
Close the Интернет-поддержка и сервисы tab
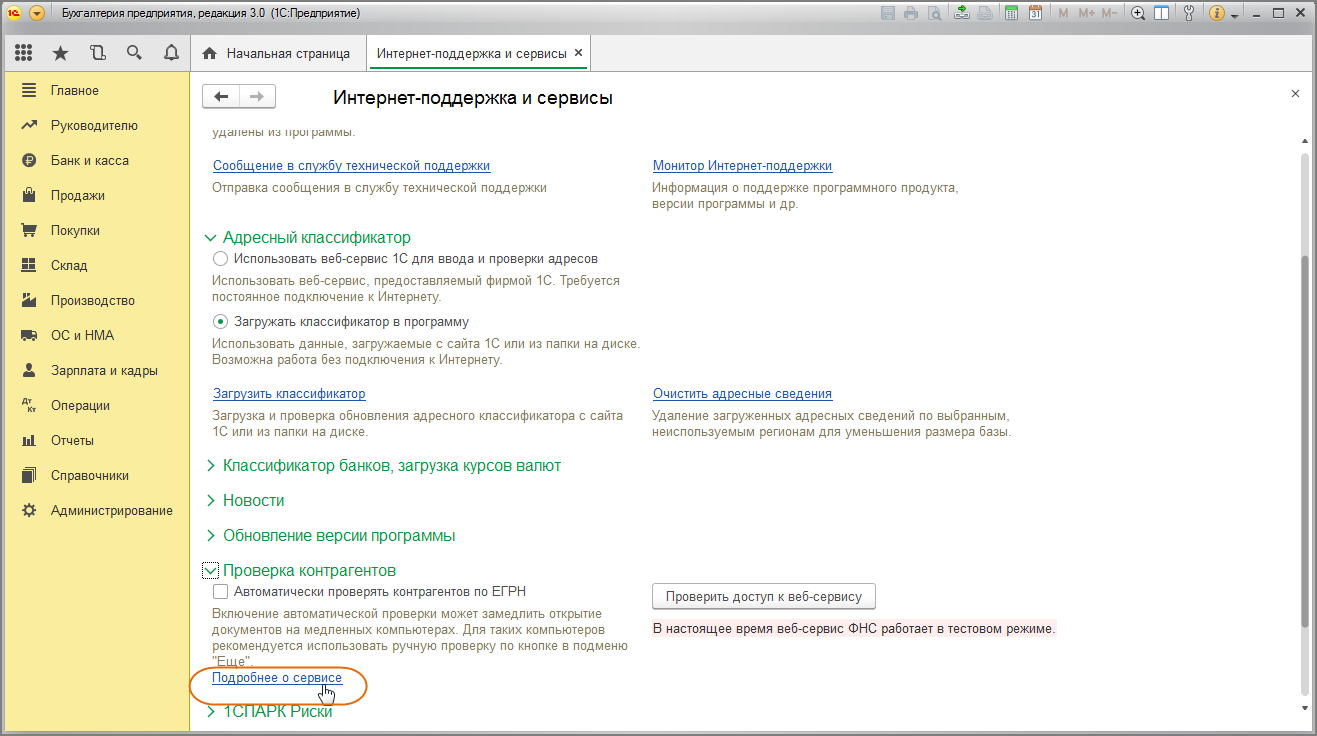[x=579, y=53]
